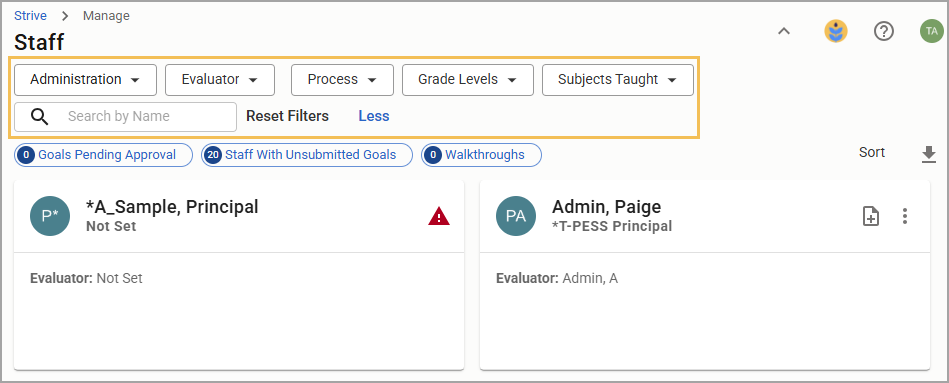Click Evaluator: Not Set text

click(x=87, y=278)
